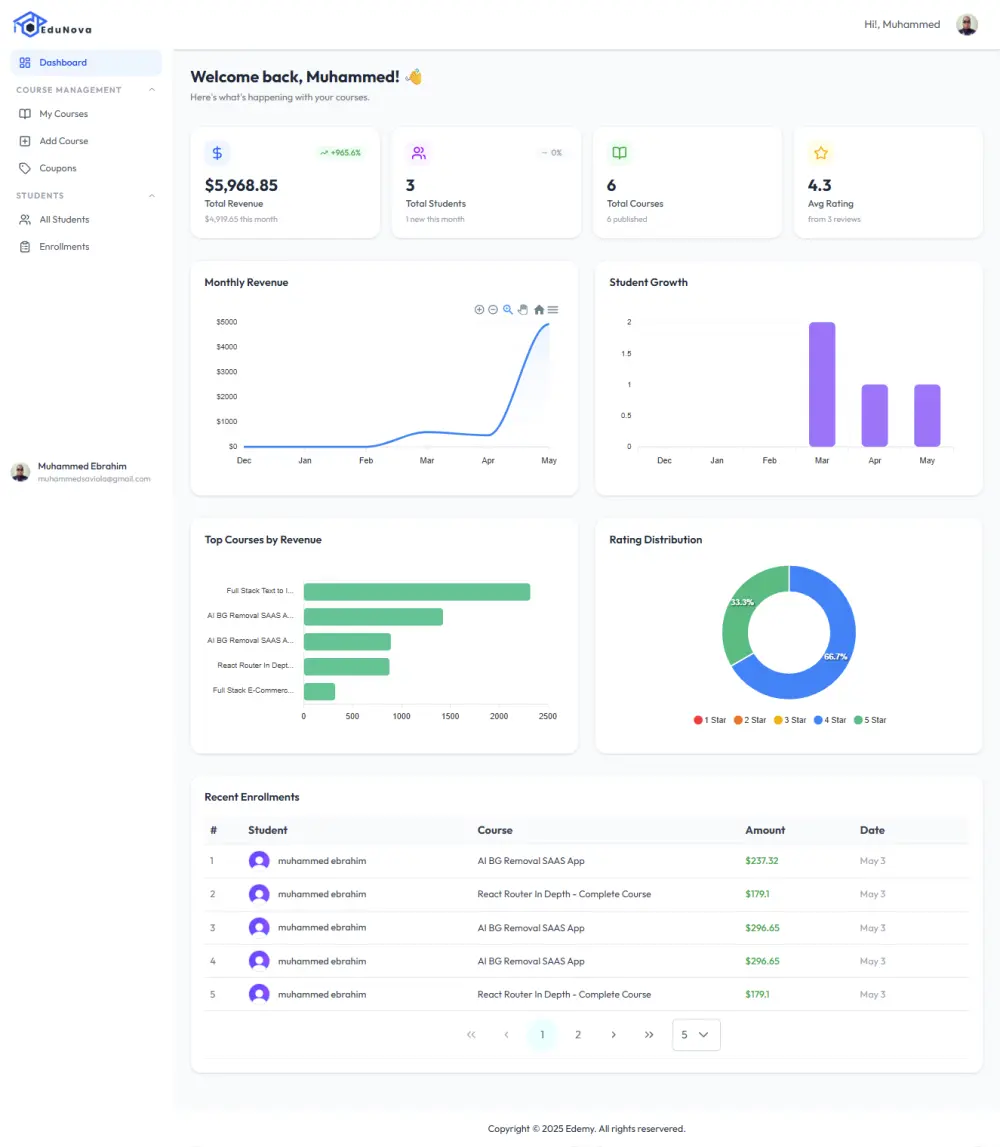Open Coupons section
Image resolution: width=1000 pixels, height=1147 pixels.
coord(86,168)
